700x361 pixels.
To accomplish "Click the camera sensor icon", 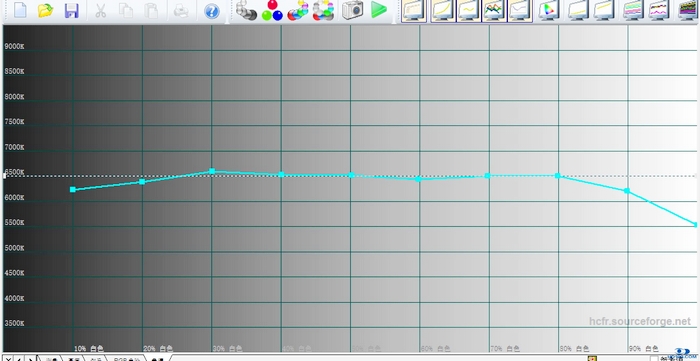I will click(x=353, y=10).
